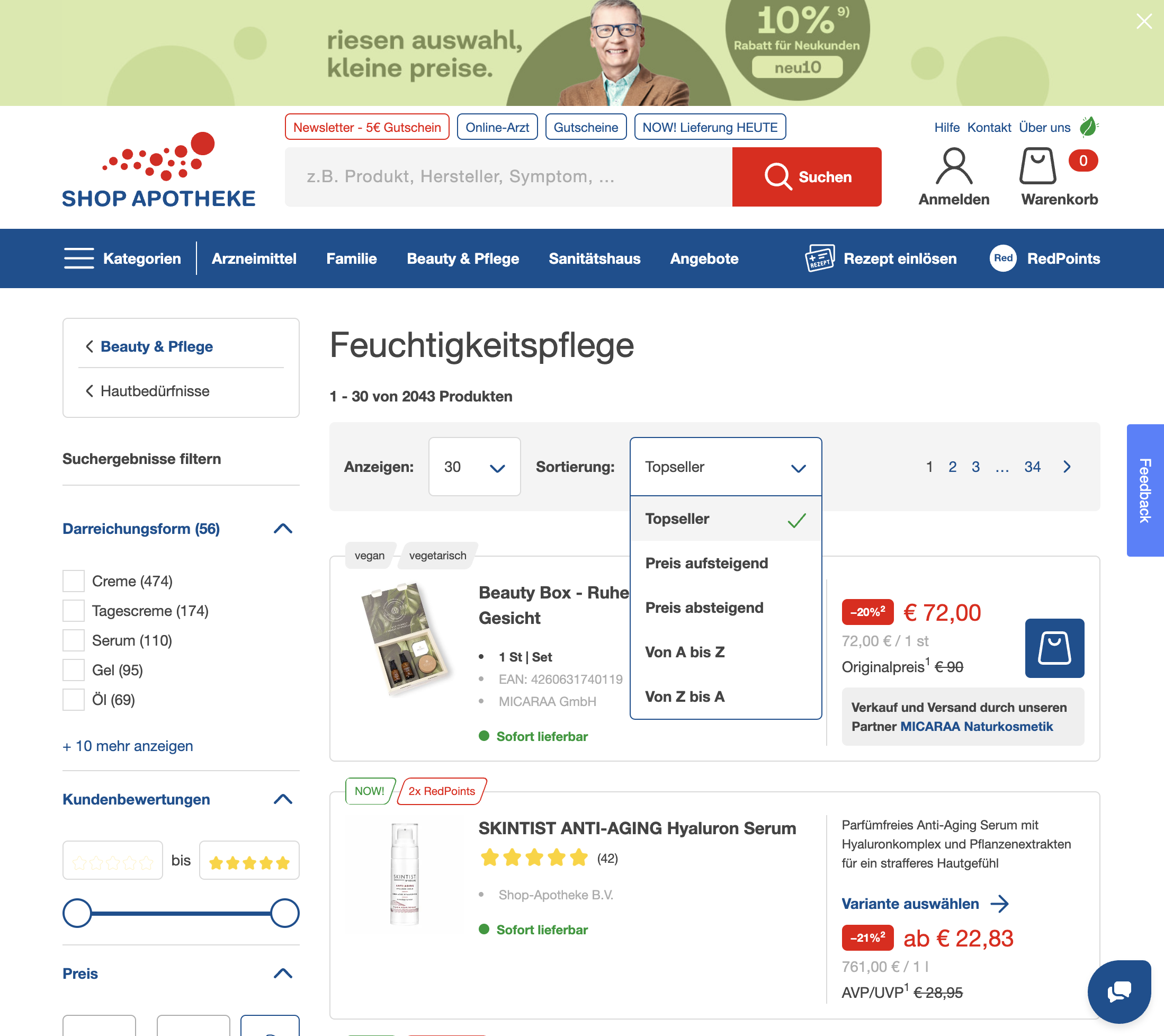
Task: Open the Kategorien hamburger menu icon
Action: pos(78,258)
